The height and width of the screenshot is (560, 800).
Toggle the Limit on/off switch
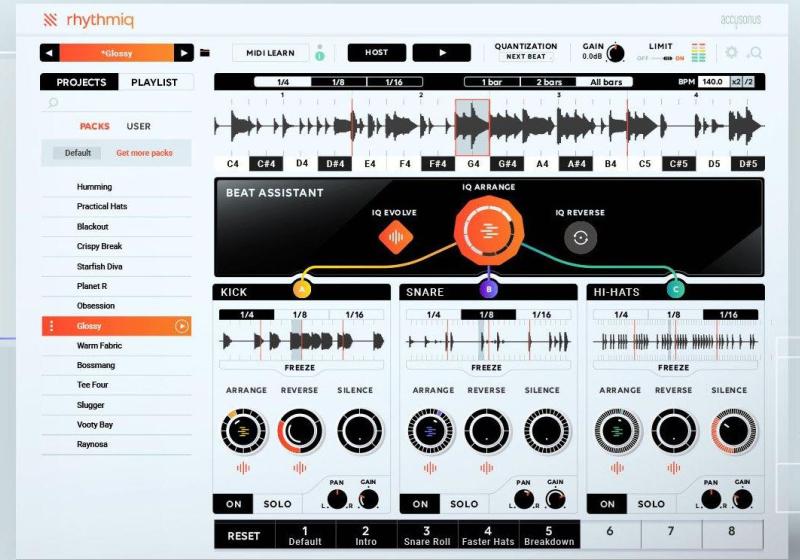662,58
